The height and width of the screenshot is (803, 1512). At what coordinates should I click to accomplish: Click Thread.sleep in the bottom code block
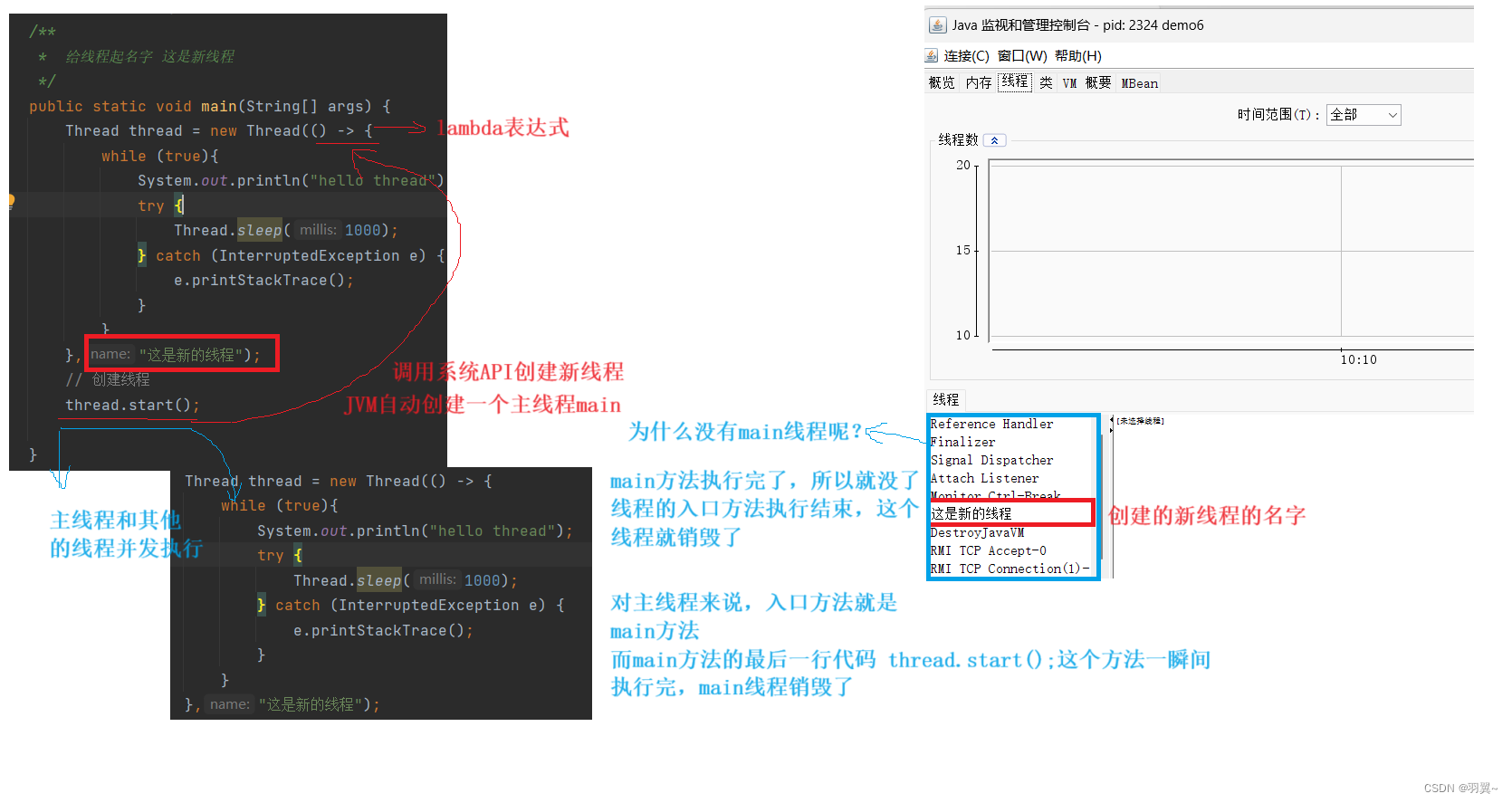tap(347, 580)
